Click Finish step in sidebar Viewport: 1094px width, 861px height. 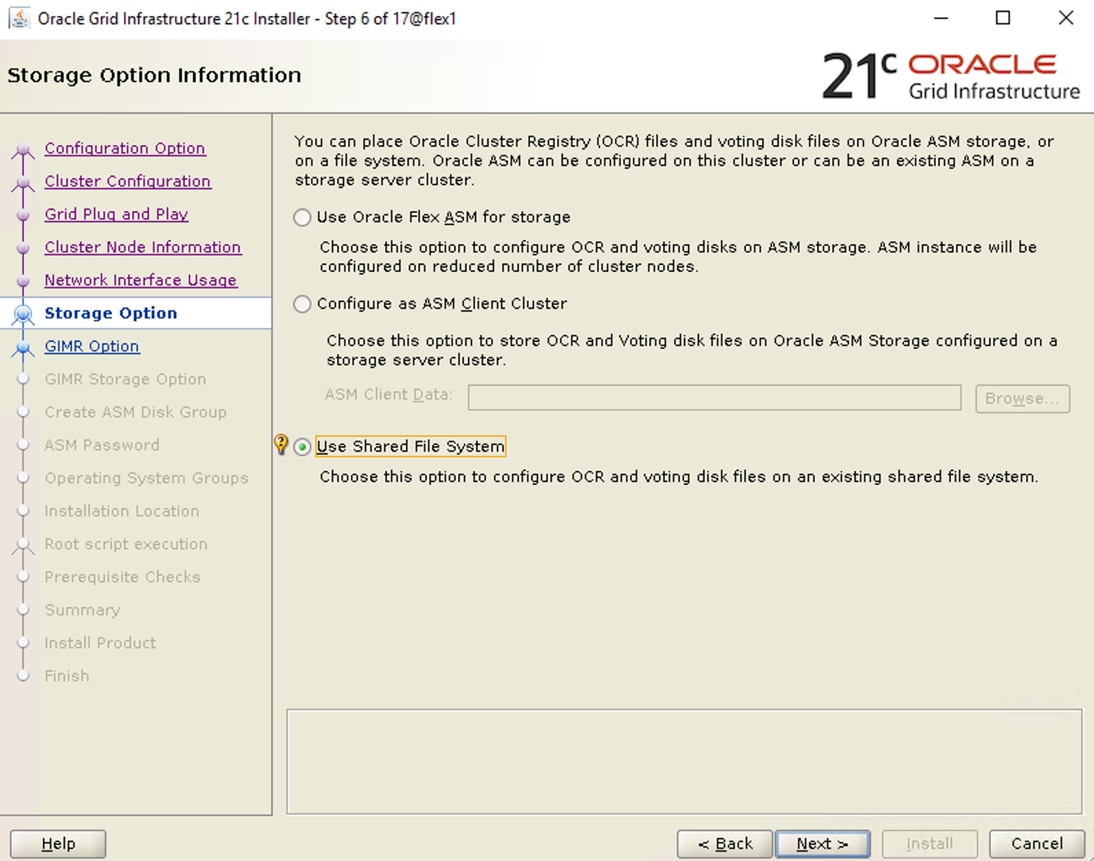click(x=67, y=675)
